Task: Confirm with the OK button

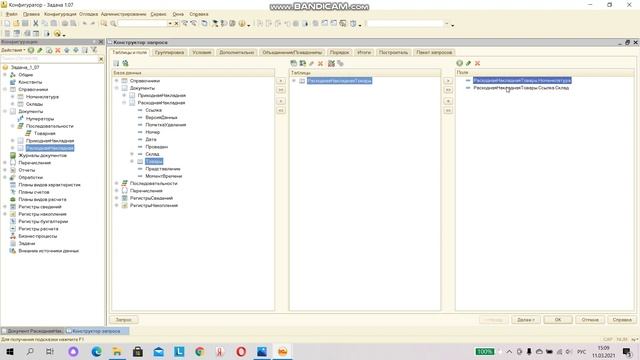Action: 558,320
